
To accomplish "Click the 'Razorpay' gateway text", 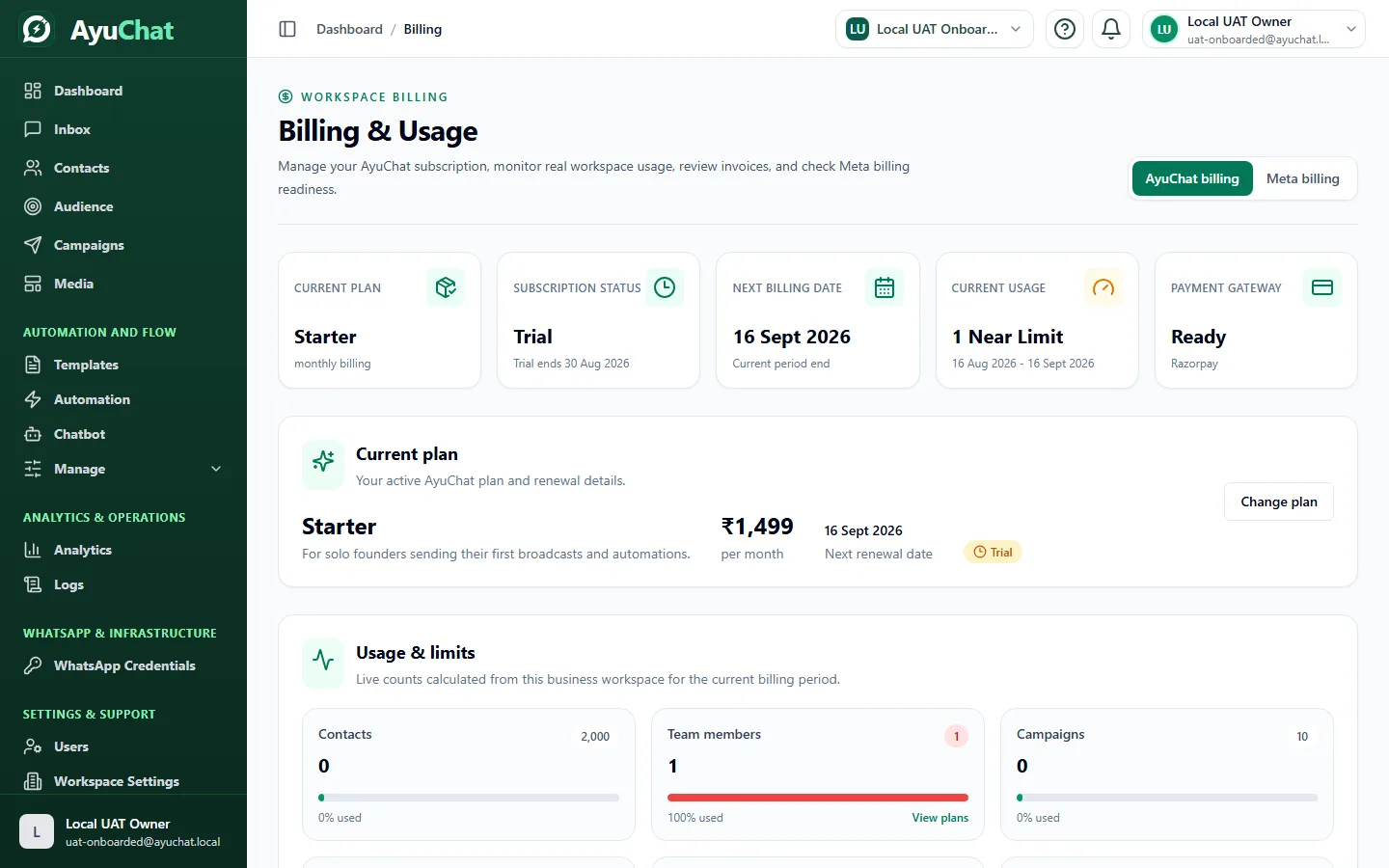I will pyautogui.click(x=1194, y=364).
